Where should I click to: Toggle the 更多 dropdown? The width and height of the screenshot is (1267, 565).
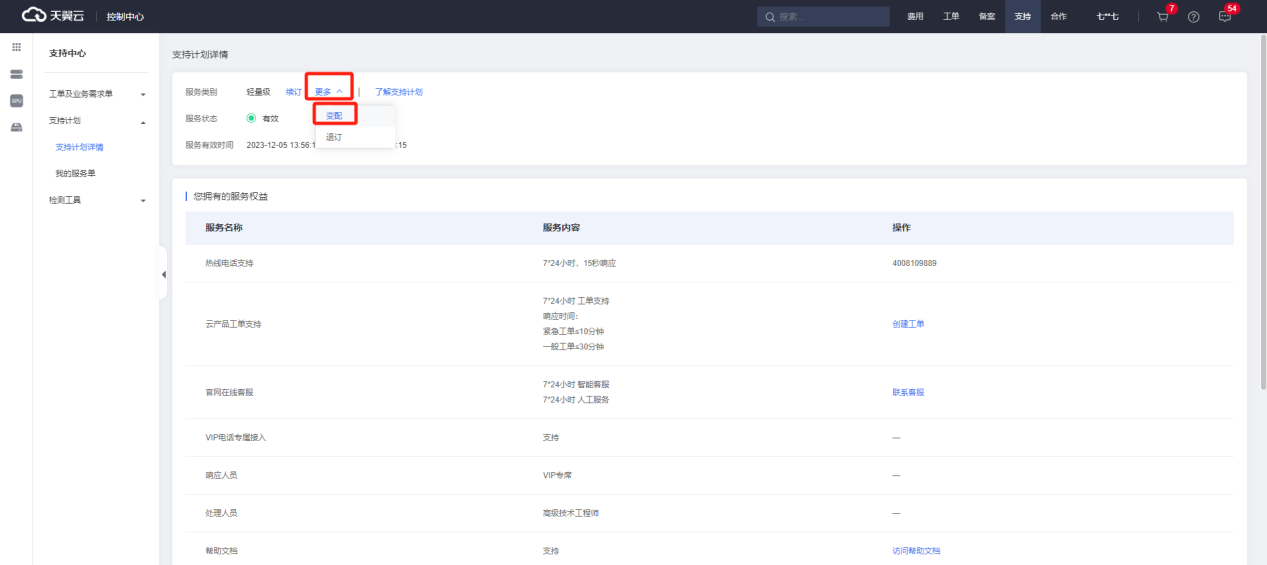click(329, 91)
